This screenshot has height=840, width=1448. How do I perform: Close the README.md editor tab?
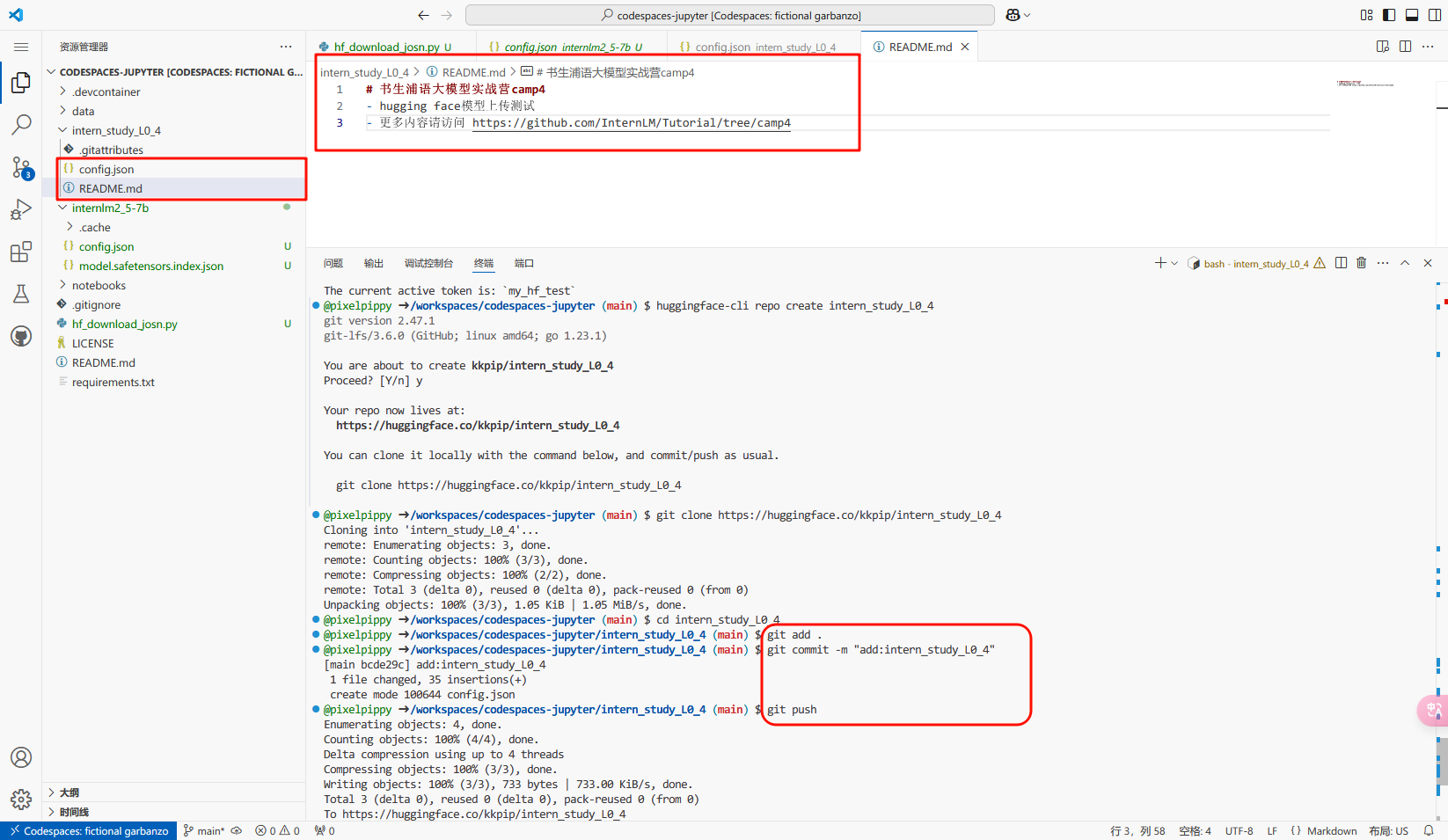coord(965,47)
